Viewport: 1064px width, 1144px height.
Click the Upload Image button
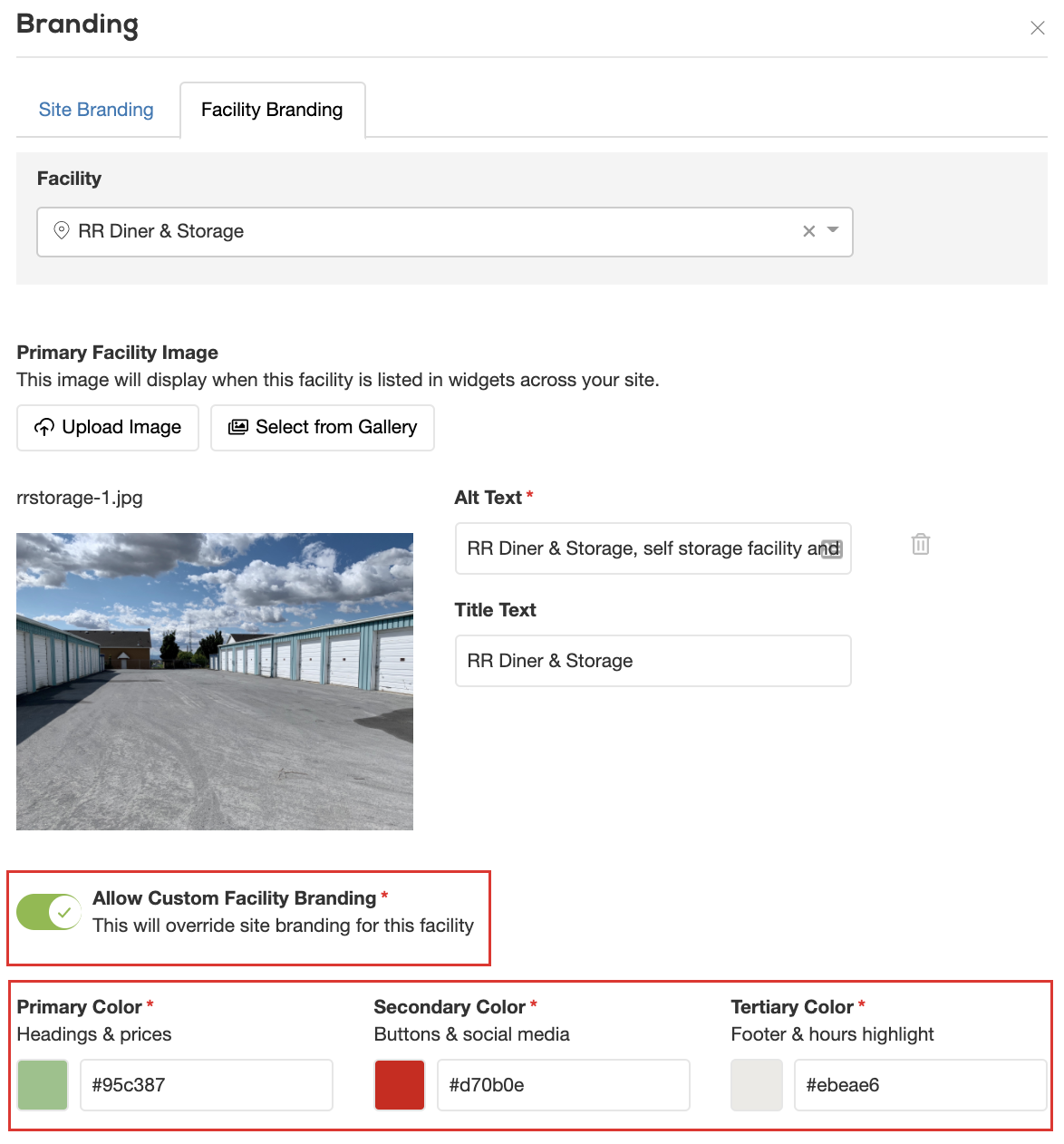click(108, 427)
